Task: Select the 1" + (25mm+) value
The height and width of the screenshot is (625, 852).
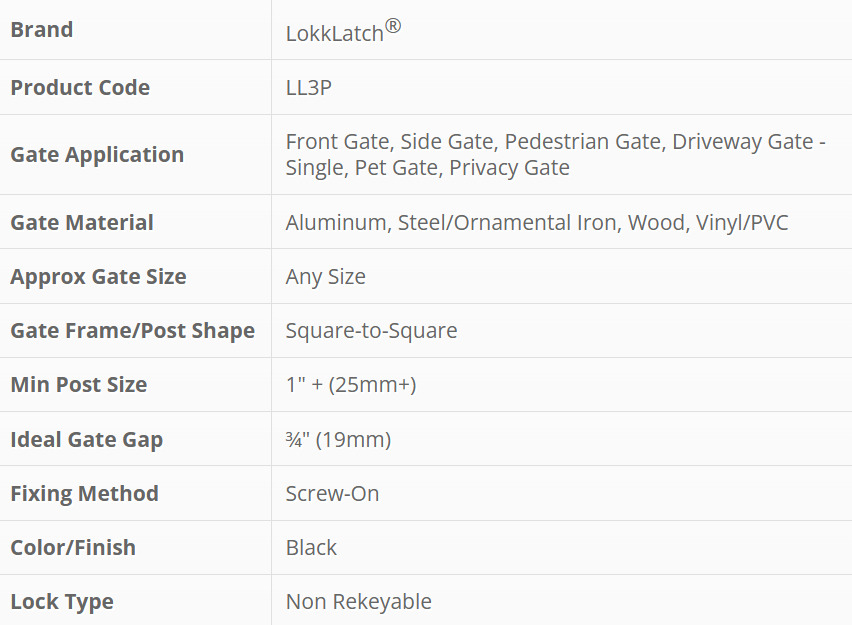Action: pyautogui.click(x=352, y=385)
